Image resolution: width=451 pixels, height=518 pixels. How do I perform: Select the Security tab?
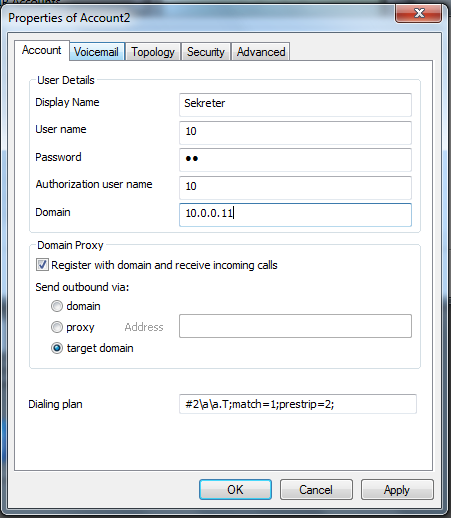(206, 52)
